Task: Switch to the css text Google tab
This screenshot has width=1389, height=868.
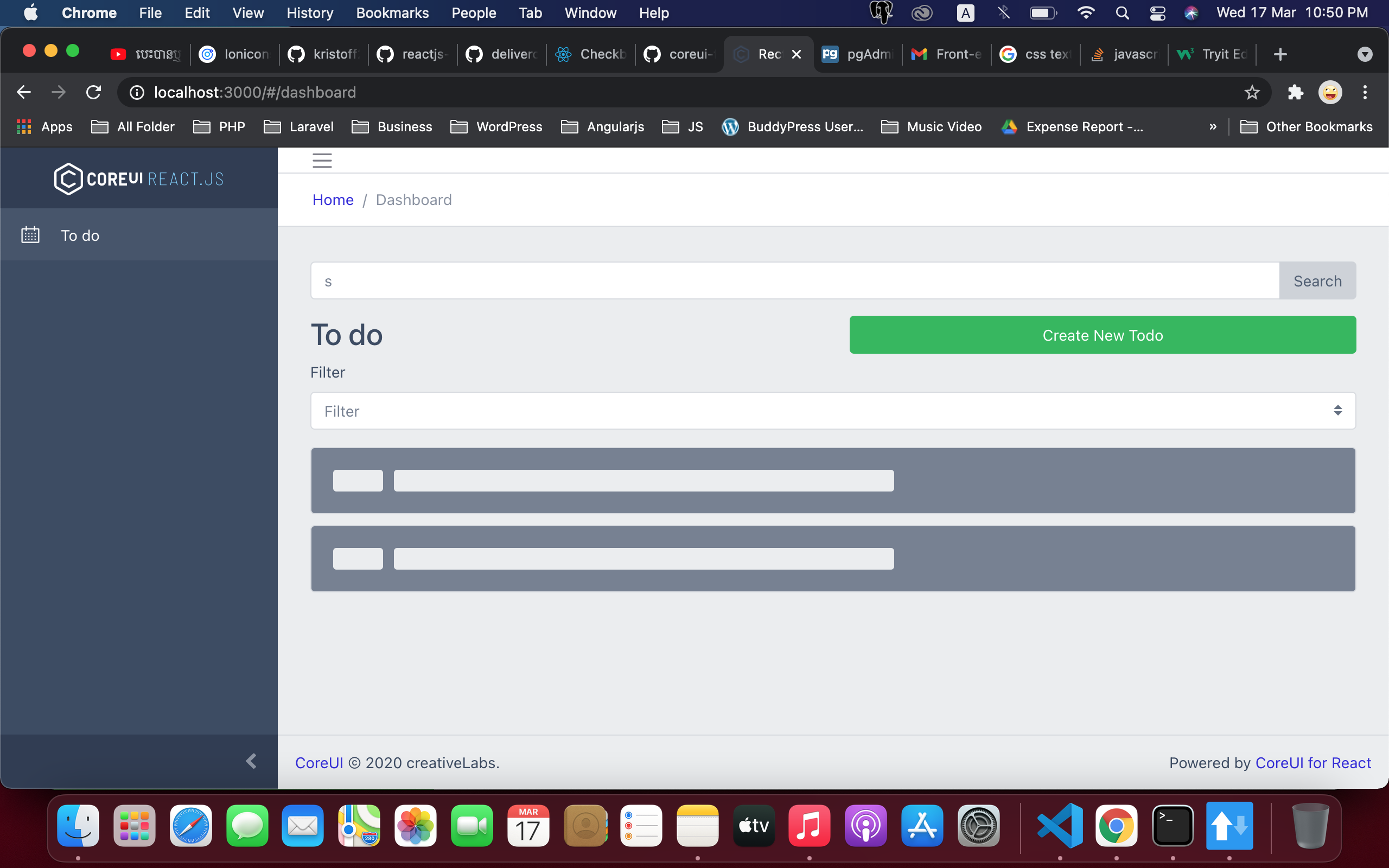Action: point(1035,54)
